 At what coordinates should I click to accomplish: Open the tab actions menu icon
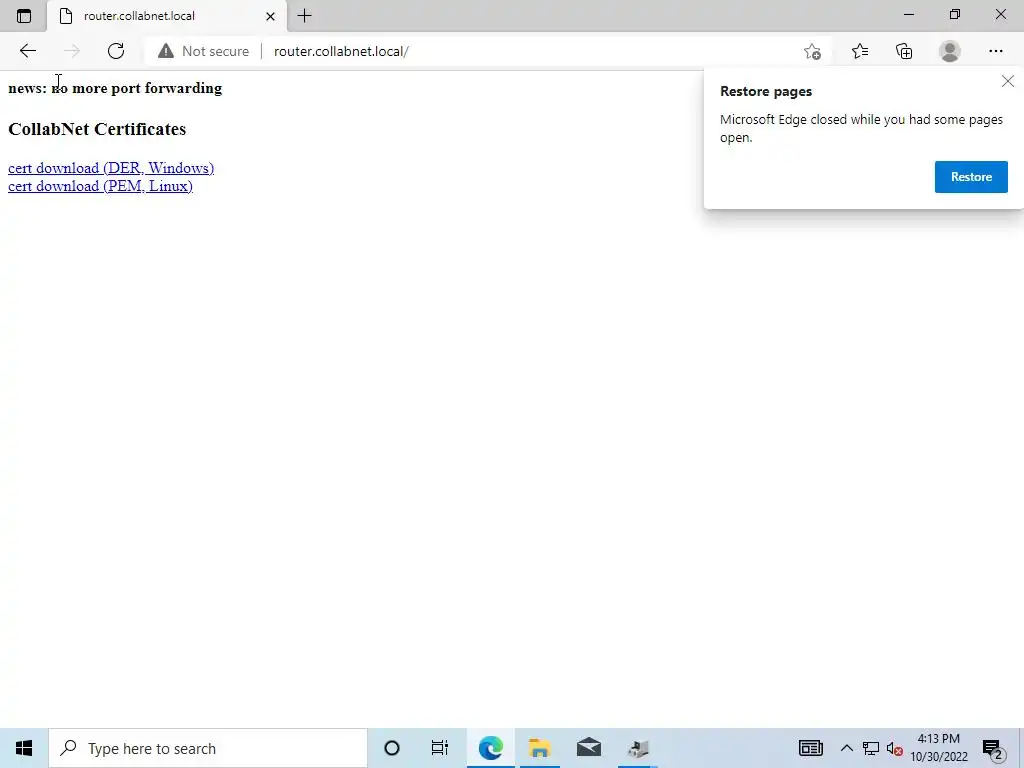[24, 16]
